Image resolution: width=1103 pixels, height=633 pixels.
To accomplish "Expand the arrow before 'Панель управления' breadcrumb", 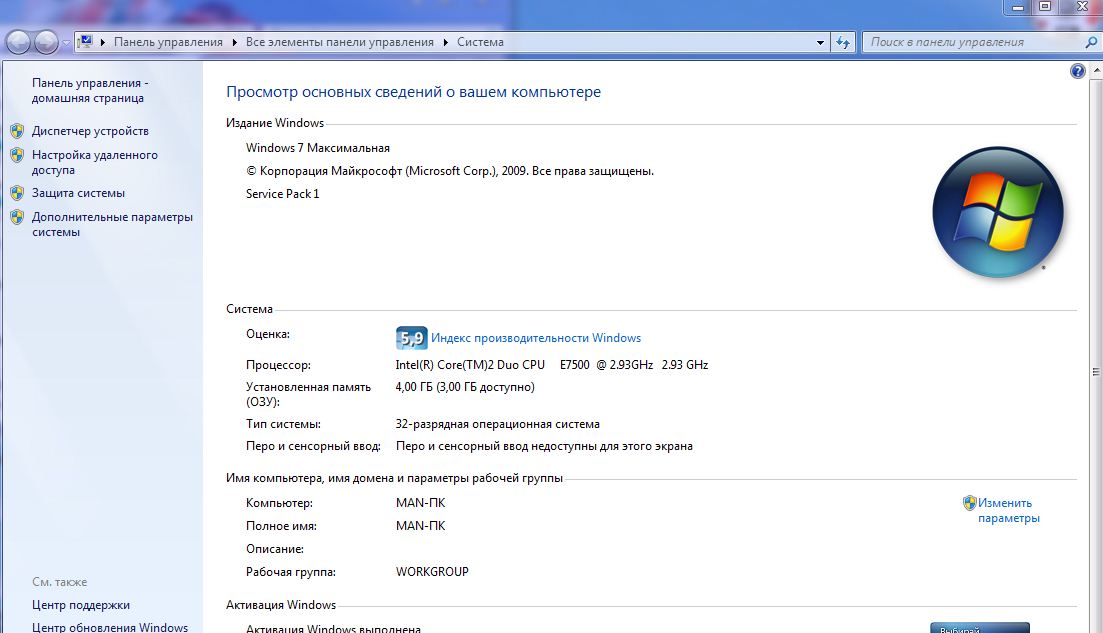I will tap(103, 42).
